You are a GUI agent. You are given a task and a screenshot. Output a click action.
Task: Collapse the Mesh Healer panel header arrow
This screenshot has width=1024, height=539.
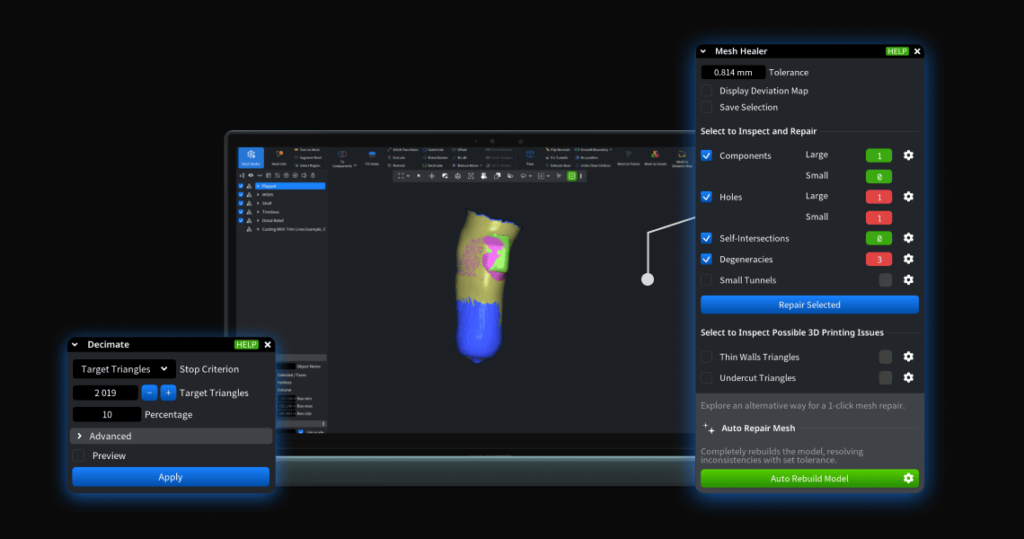coord(704,51)
